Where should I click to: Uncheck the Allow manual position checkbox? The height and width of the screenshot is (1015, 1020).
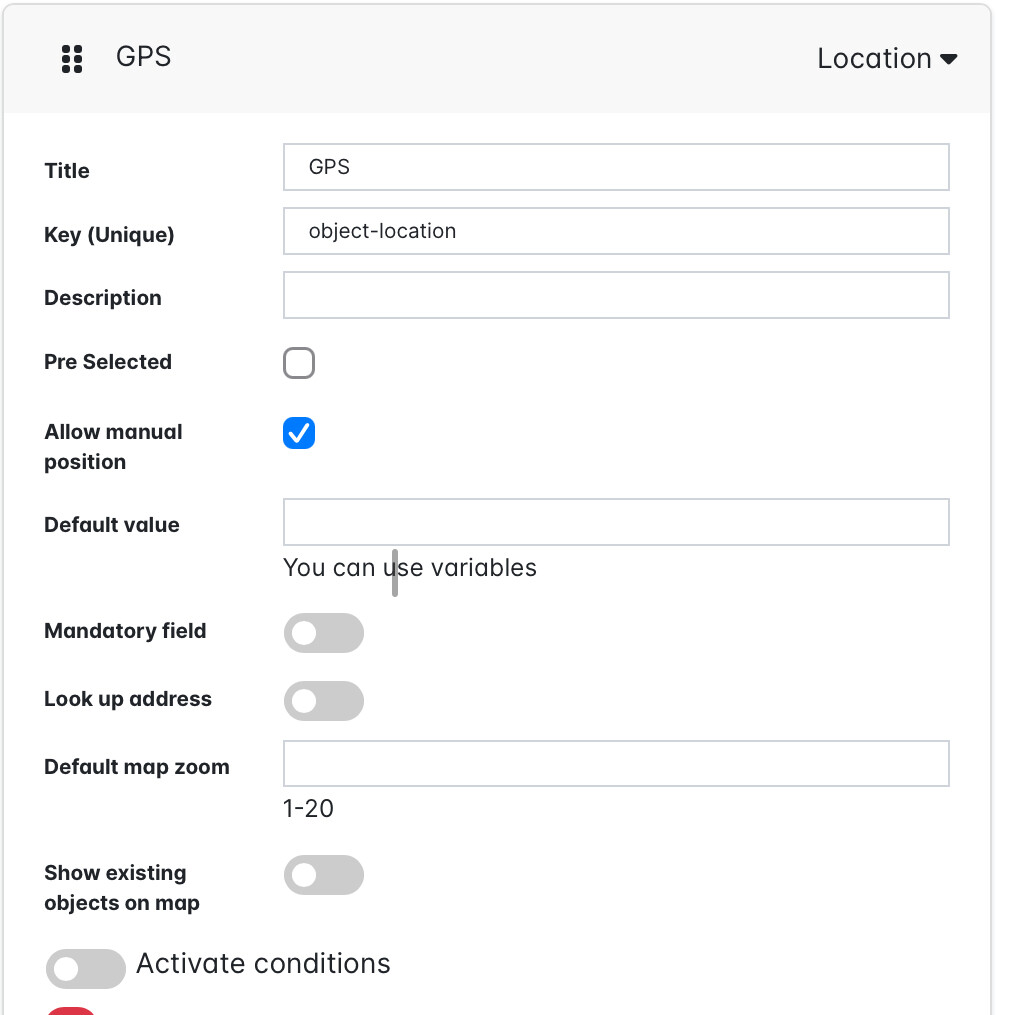(x=299, y=433)
